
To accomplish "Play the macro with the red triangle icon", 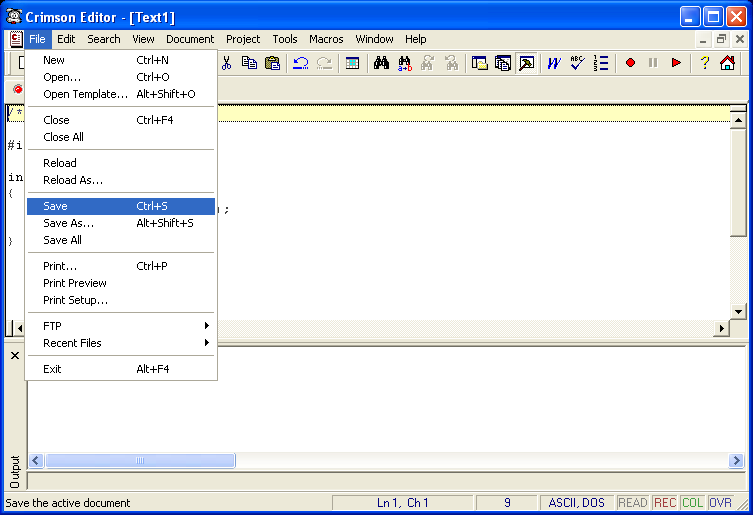I will (677, 63).
